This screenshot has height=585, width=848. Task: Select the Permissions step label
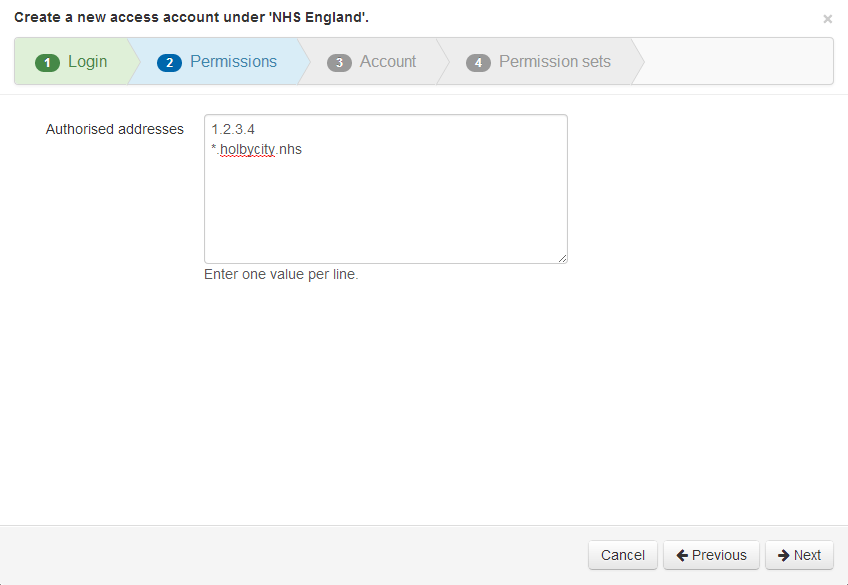[x=233, y=62]
